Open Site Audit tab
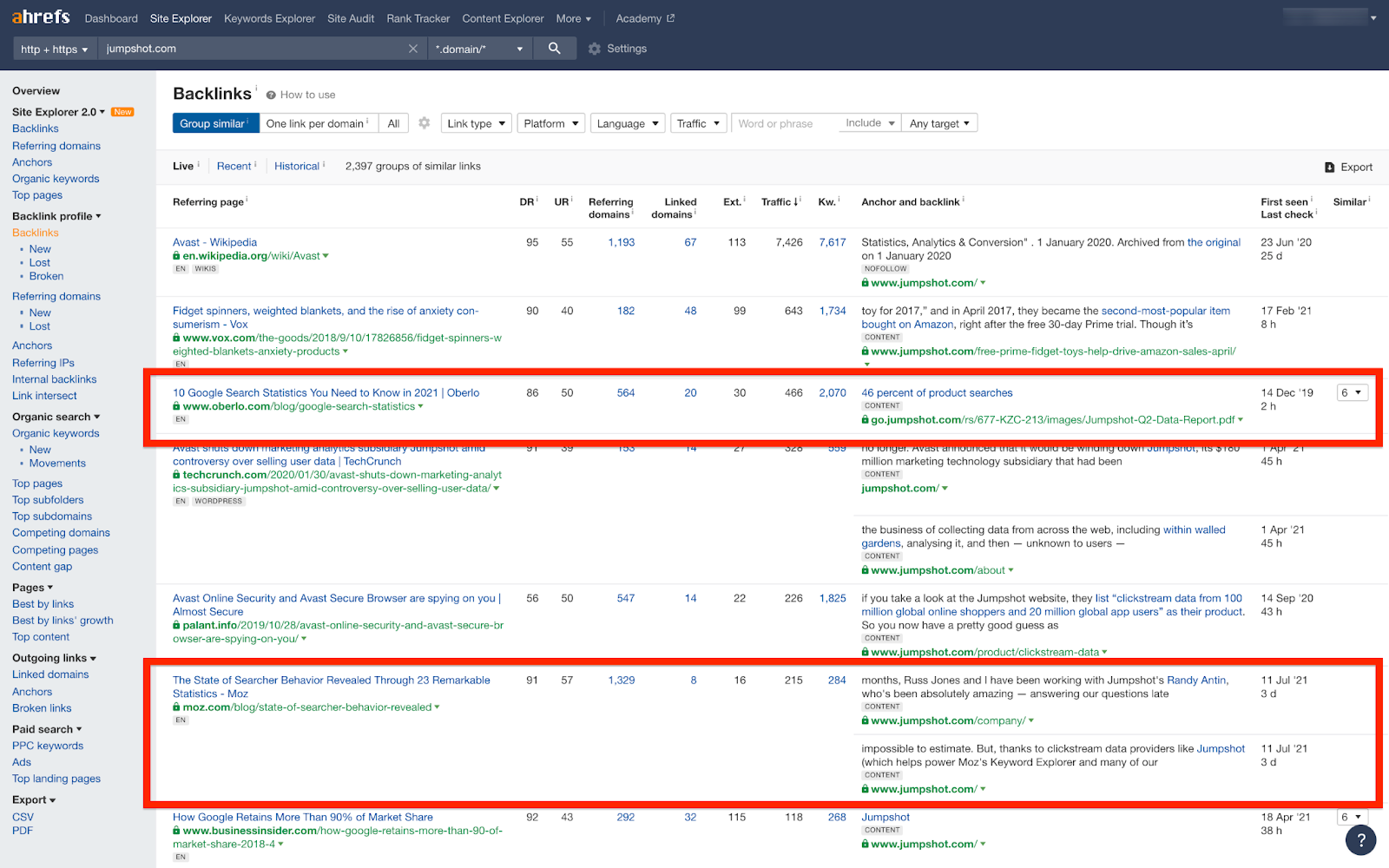This screenshot has width=1389, height=868. click(351, 18)
